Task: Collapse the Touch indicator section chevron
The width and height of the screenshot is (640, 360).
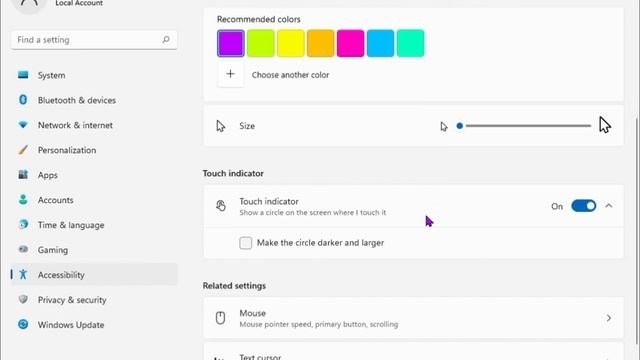Action: (609, 206)
